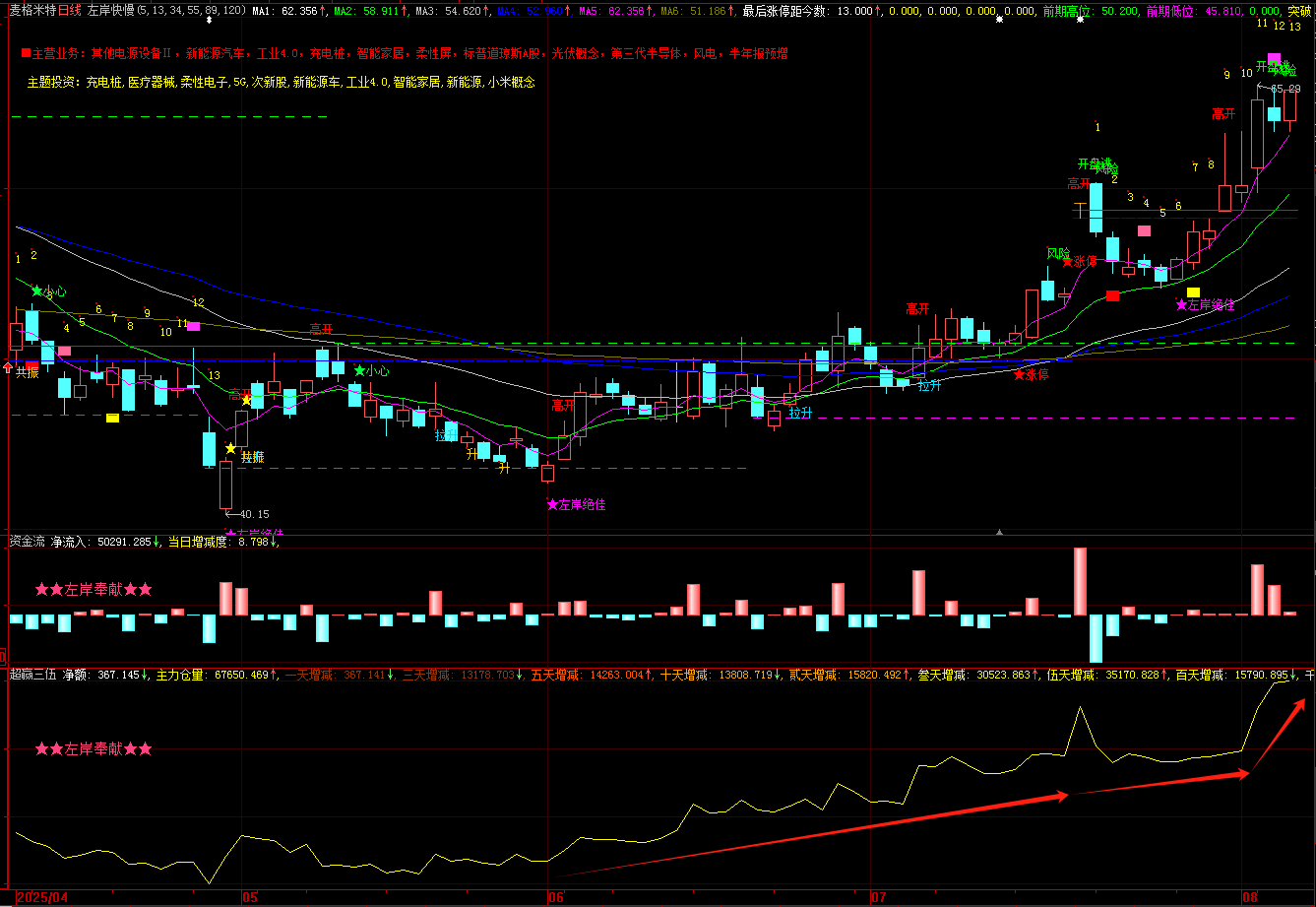Select the magenta MA5 readout
The width and height of the screenshot is (1316, 907).
pyautogui.click(x=615, y=11)
